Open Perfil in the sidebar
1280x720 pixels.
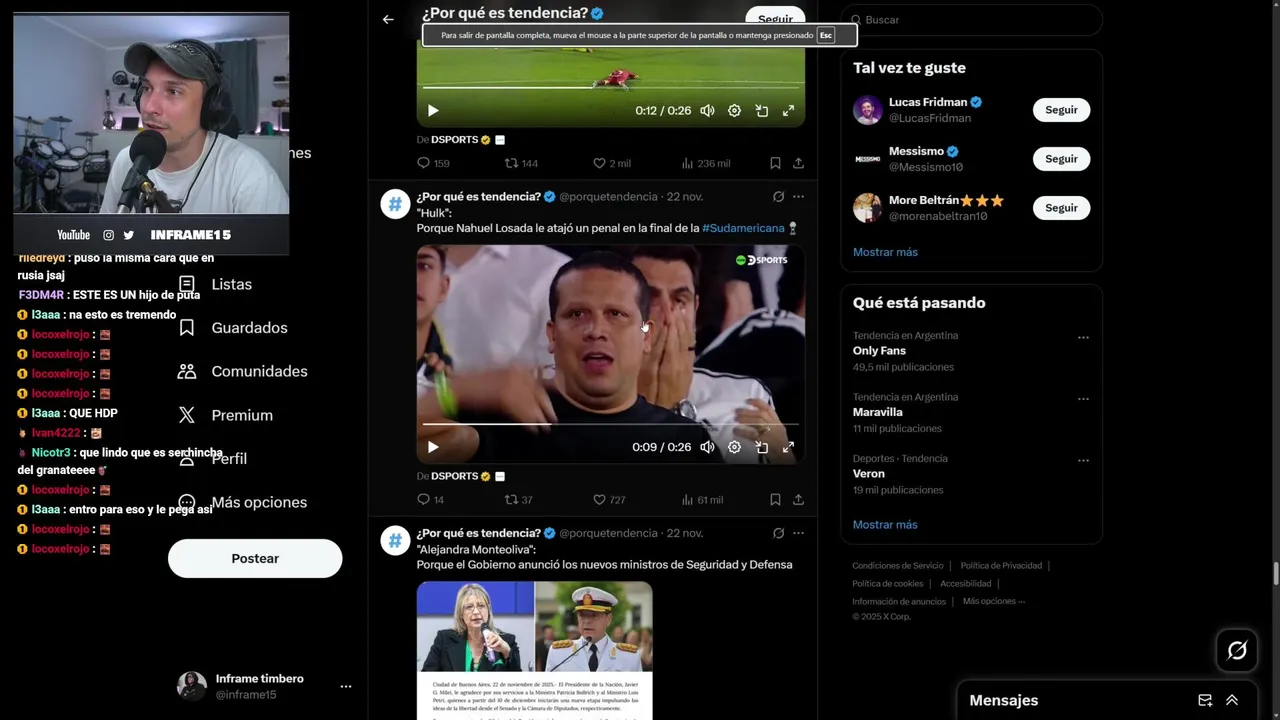(x=212, y=458)
